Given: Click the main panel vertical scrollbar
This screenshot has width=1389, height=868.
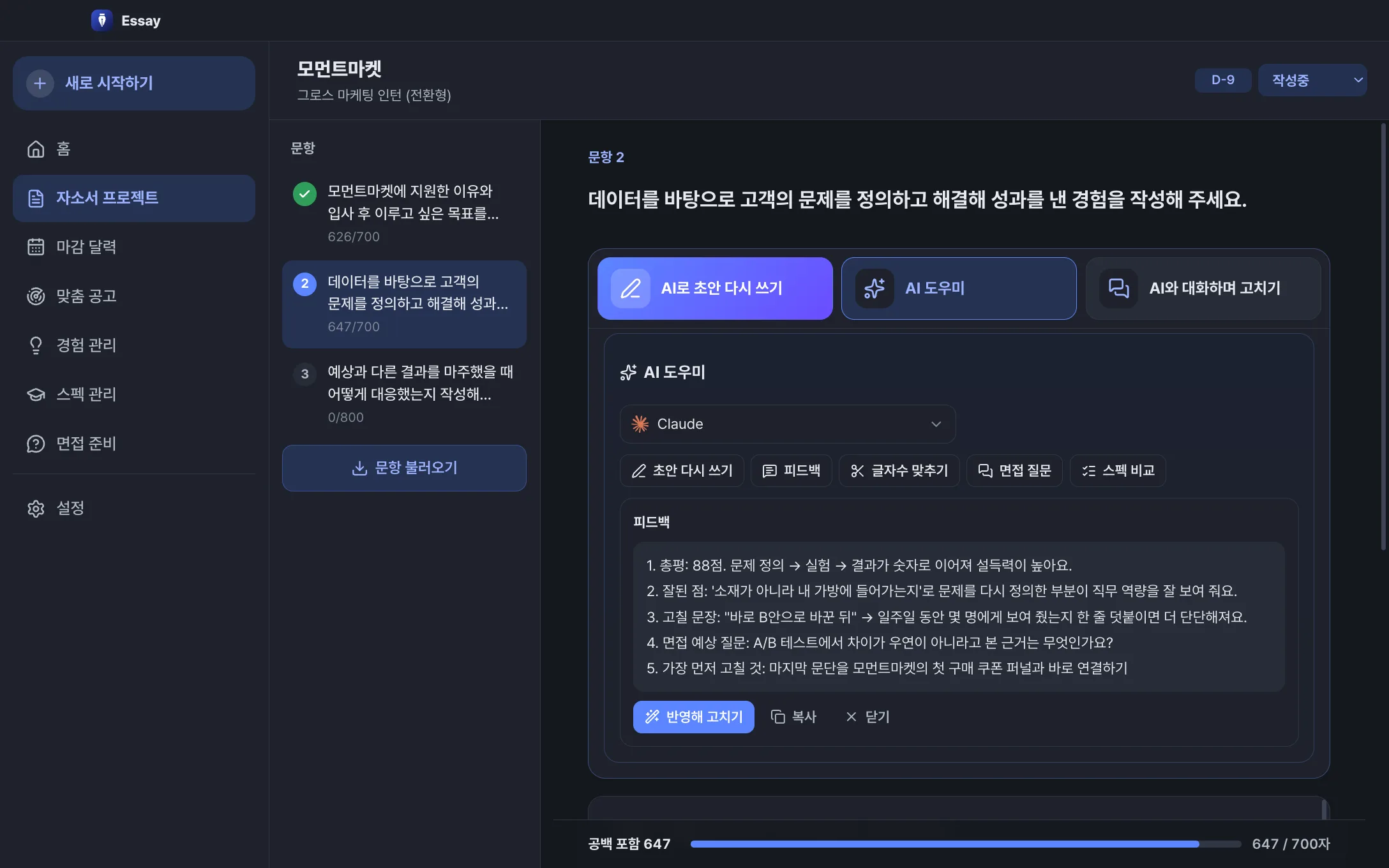Looking at the screenshot, I should (1383, 336).
